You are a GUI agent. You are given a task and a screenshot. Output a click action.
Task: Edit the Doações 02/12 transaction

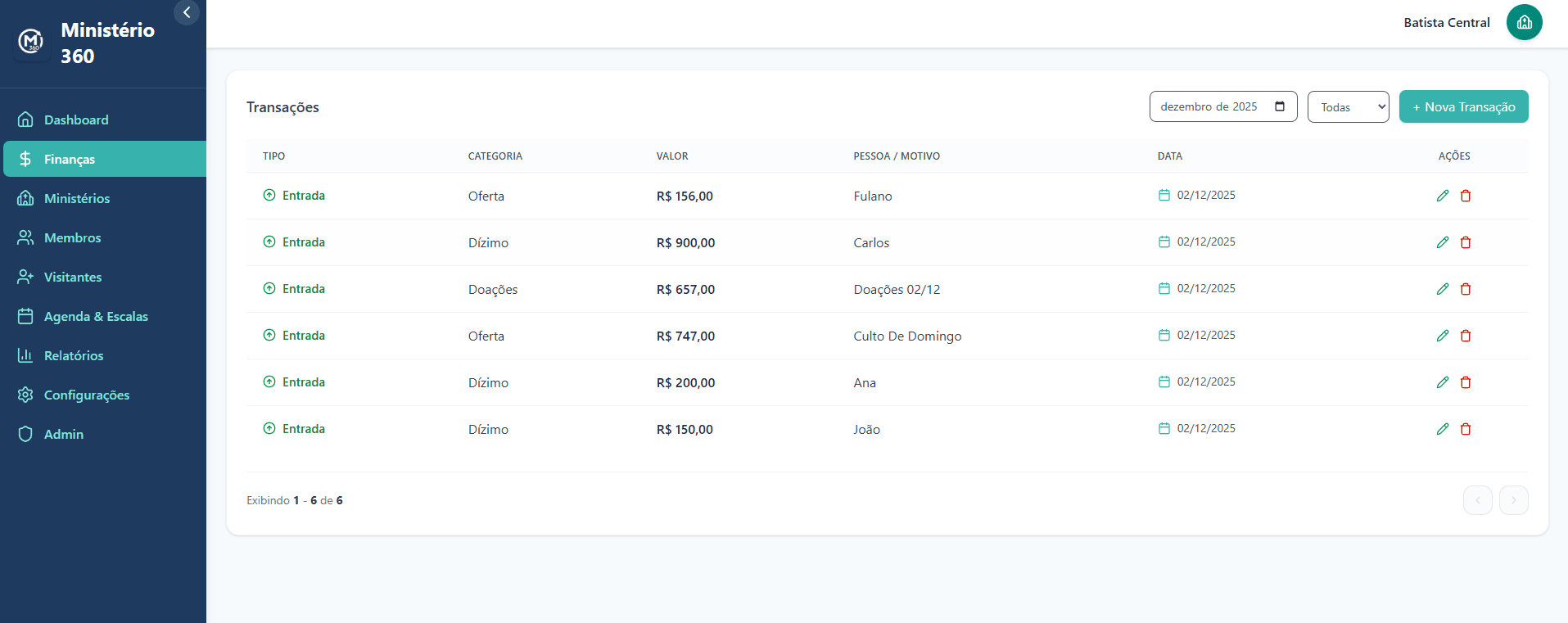click(x=1443, y=289)
